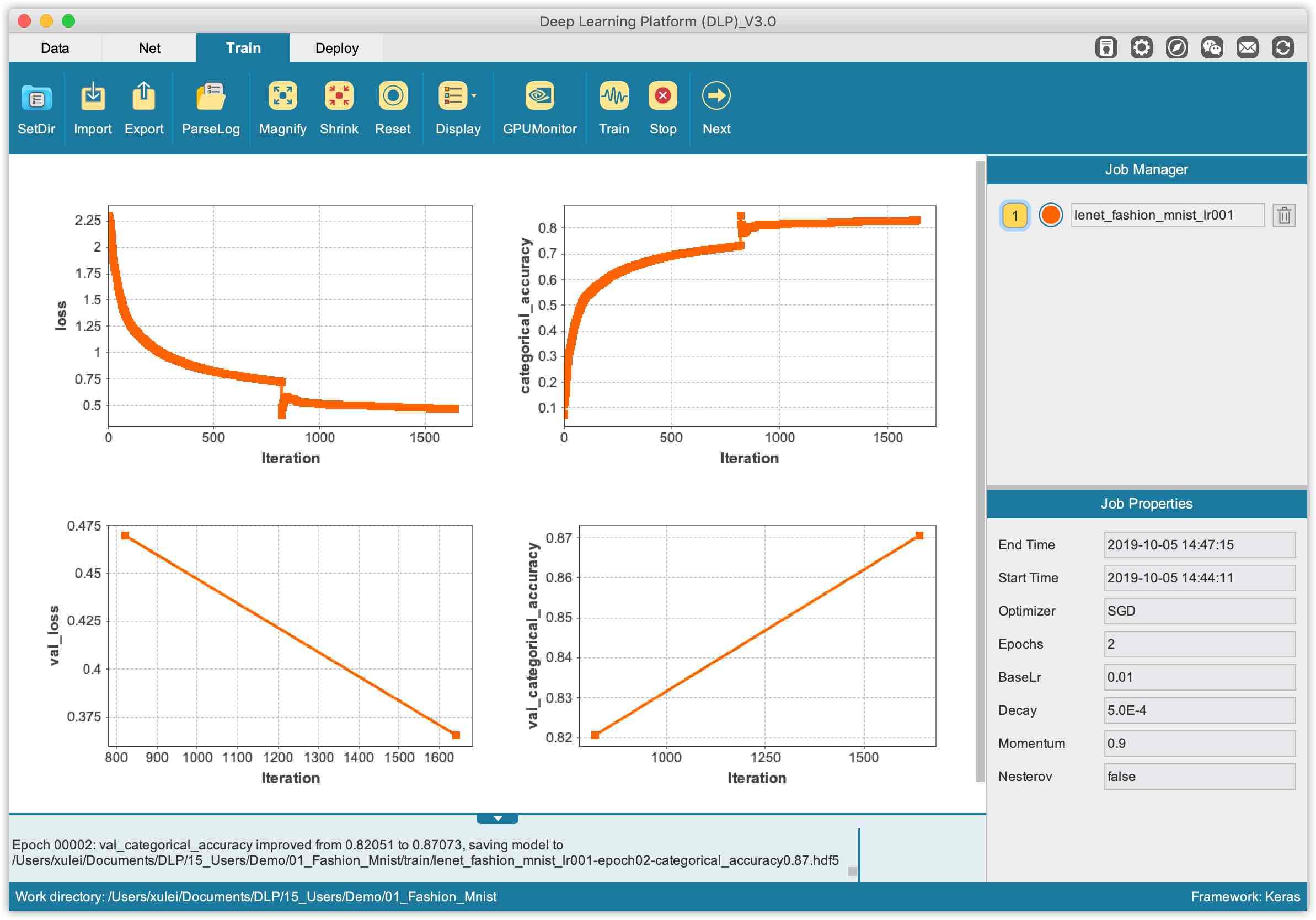Click the Export toolbar icon
This screenshot has height=920, width=1316.
coord(143,96)
